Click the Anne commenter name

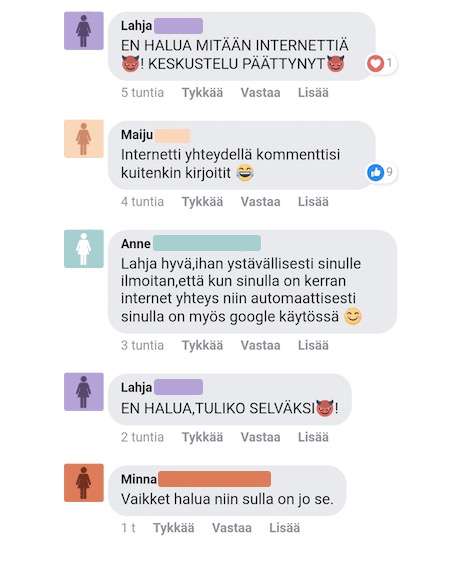point(136,244)
